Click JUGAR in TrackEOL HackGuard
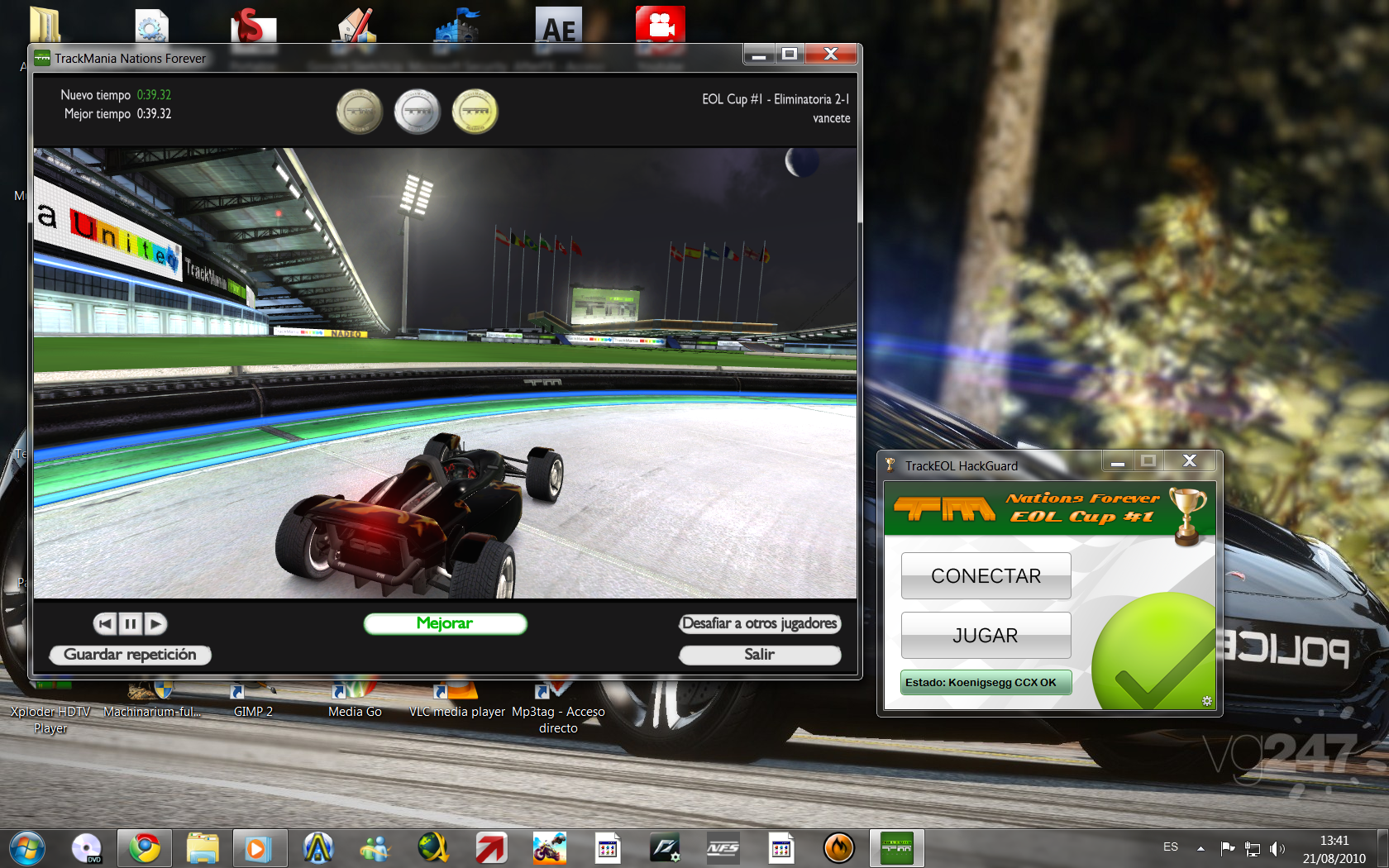The width and height of the screenshot is (1389, 868). [986, 635]
